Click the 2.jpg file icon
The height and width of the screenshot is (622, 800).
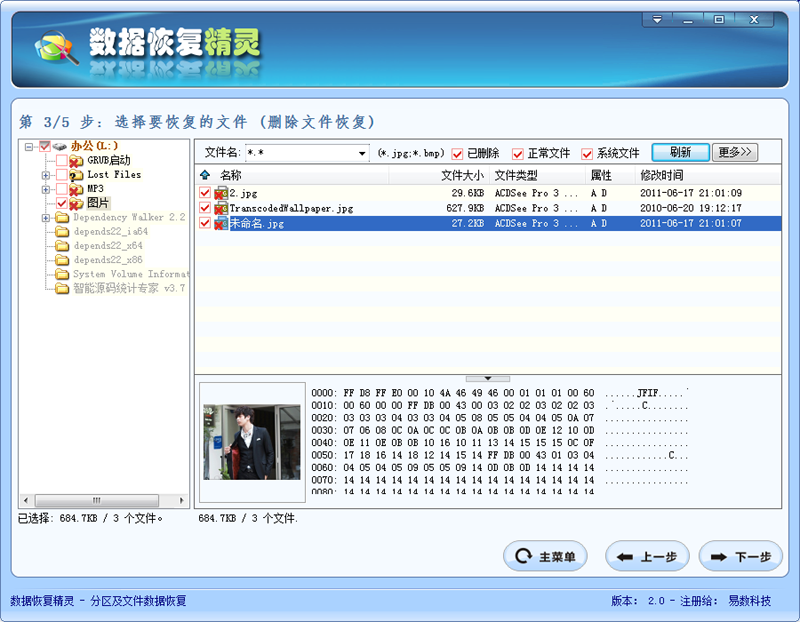pyautogui.click(x=221, y=193)
